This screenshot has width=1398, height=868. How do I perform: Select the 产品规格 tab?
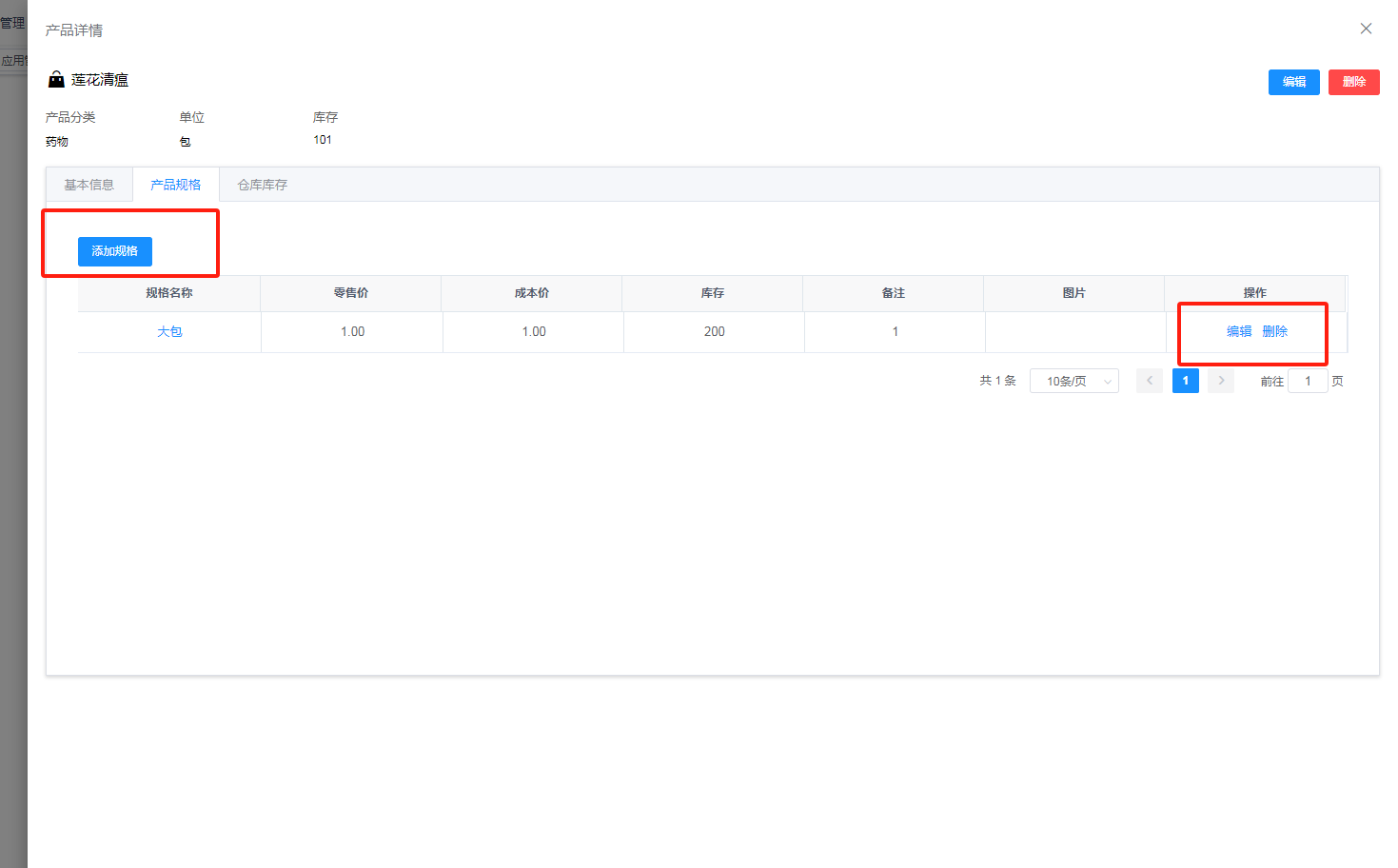coord(176,185)
